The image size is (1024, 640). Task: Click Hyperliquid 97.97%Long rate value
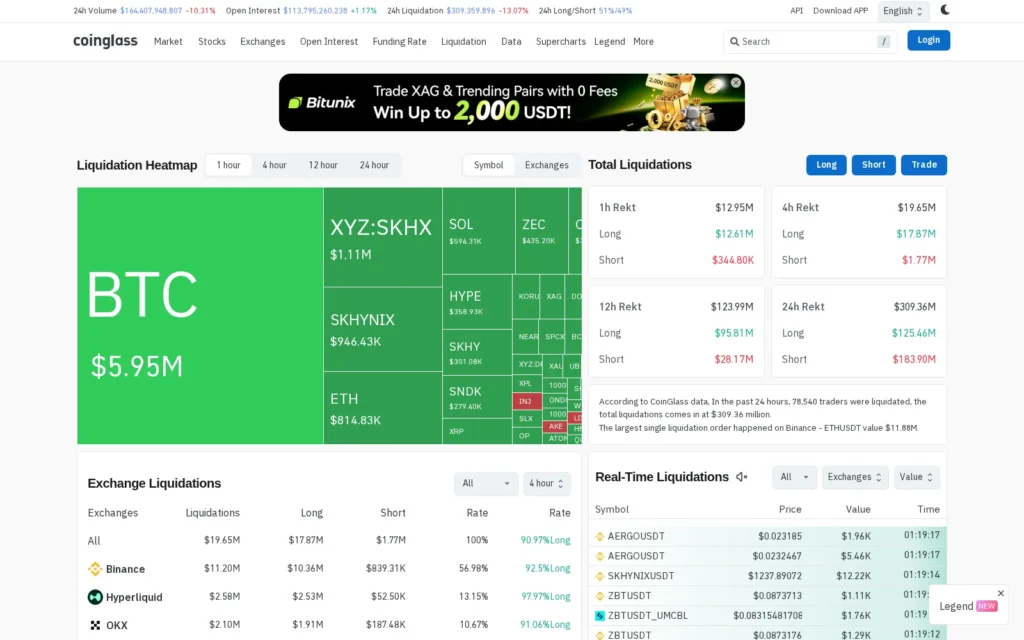tap(546, 597)
